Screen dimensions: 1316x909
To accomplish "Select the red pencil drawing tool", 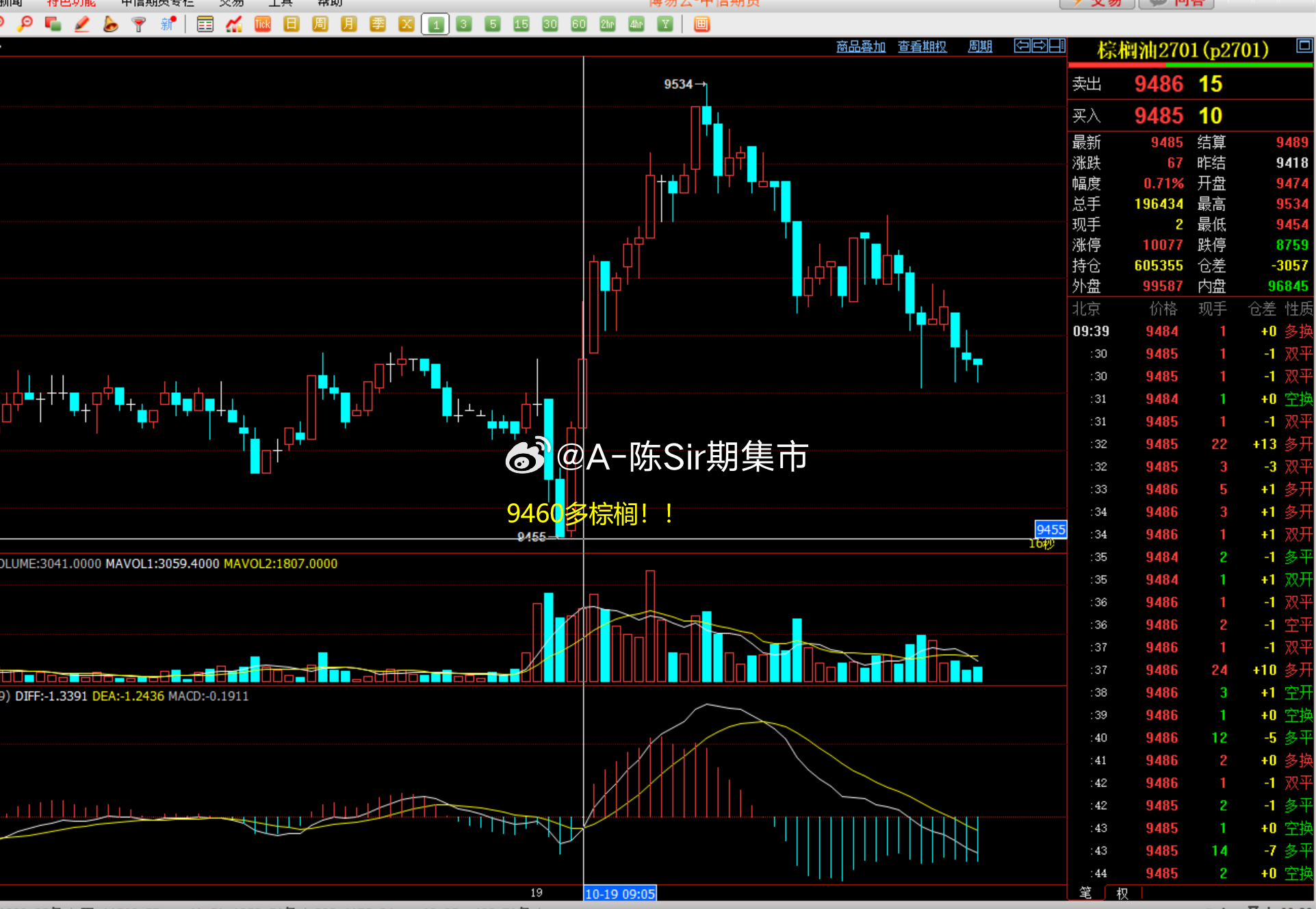I will [82, 25].
